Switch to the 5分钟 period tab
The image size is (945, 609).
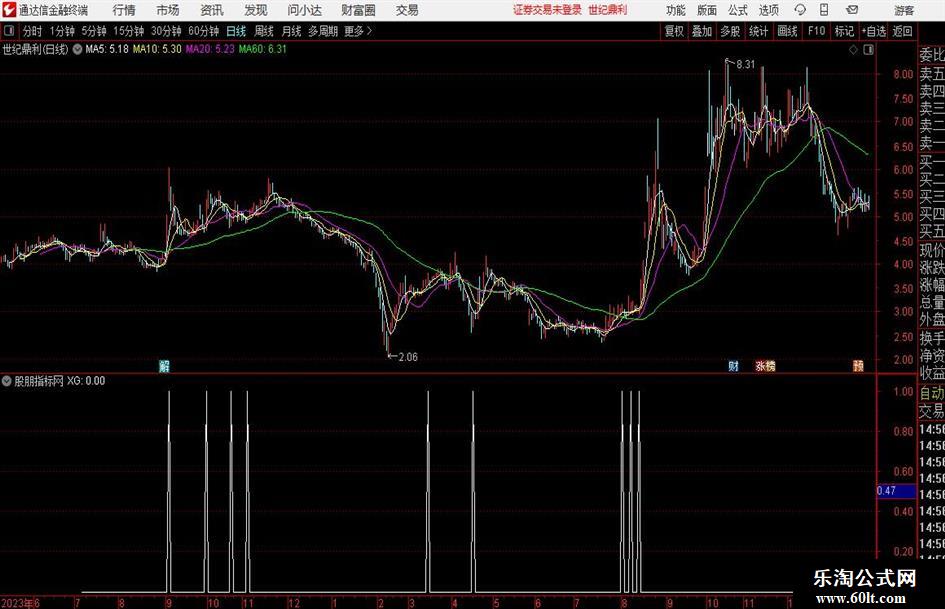[x=93, y=31]
